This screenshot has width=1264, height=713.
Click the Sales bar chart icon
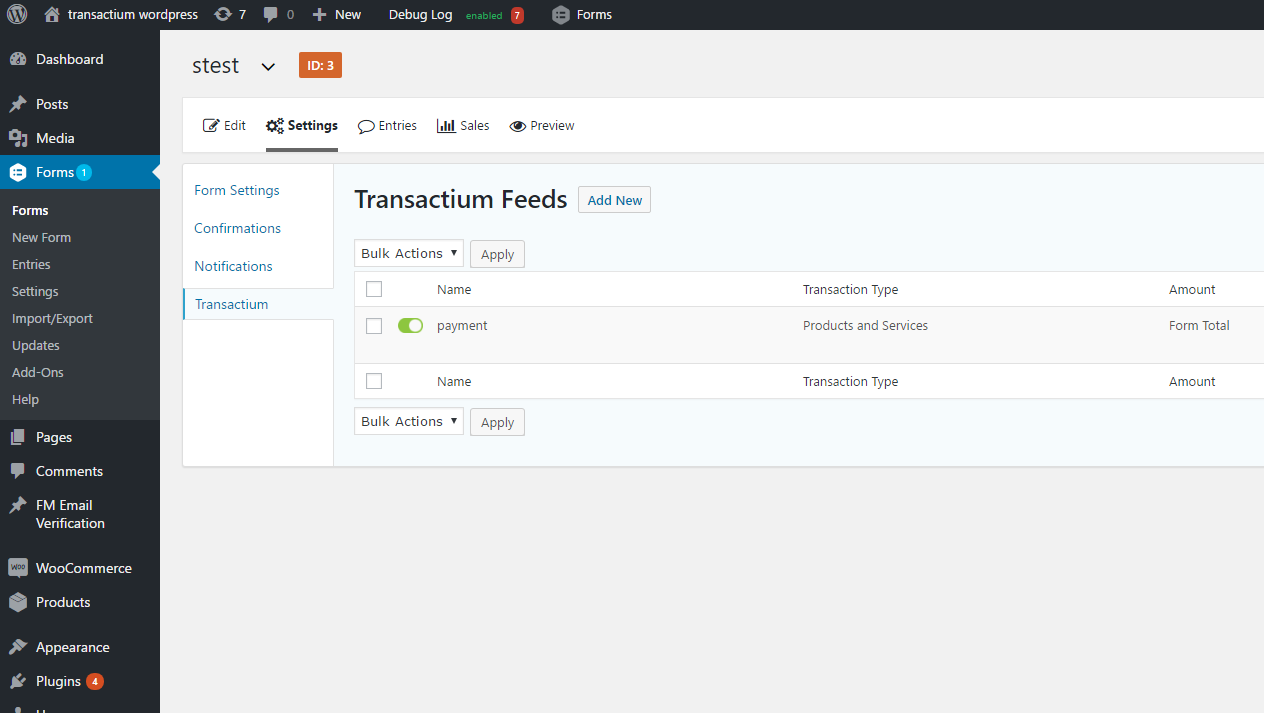(x=446, y=125)
